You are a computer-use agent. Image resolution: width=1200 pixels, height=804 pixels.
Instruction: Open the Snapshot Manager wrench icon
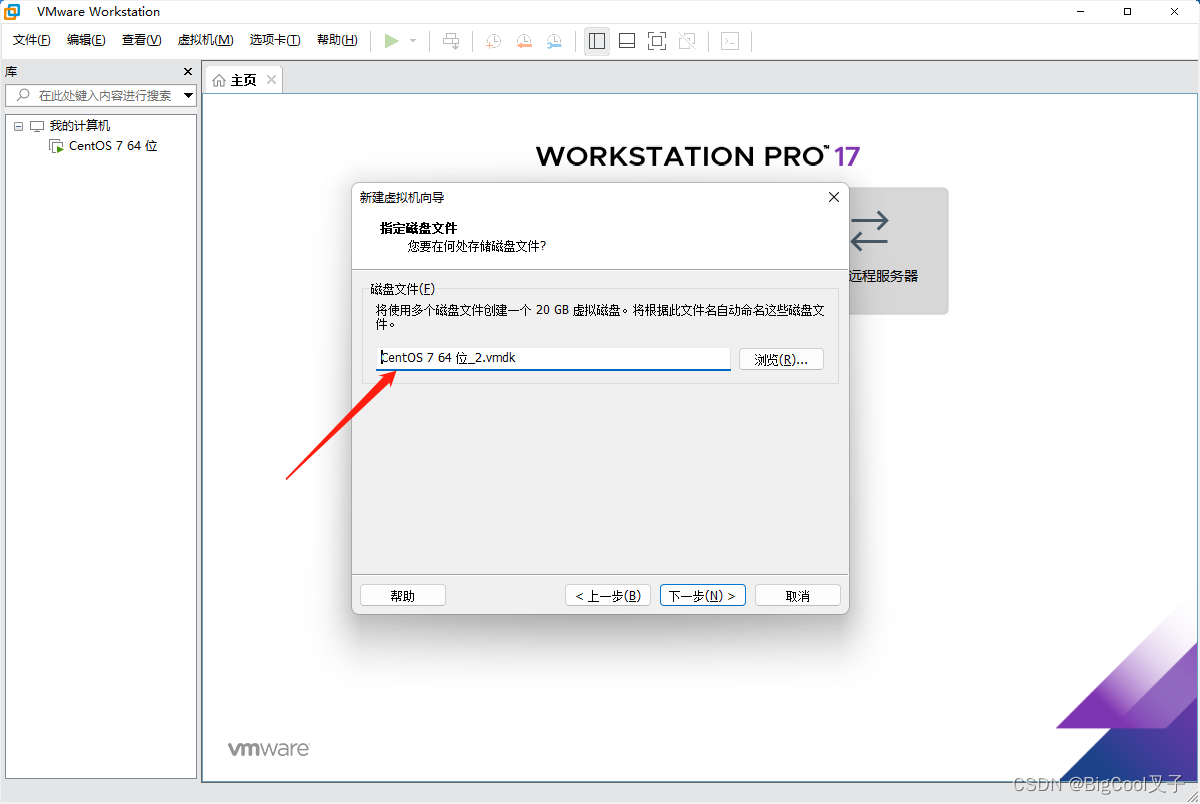tap(554, 41)
